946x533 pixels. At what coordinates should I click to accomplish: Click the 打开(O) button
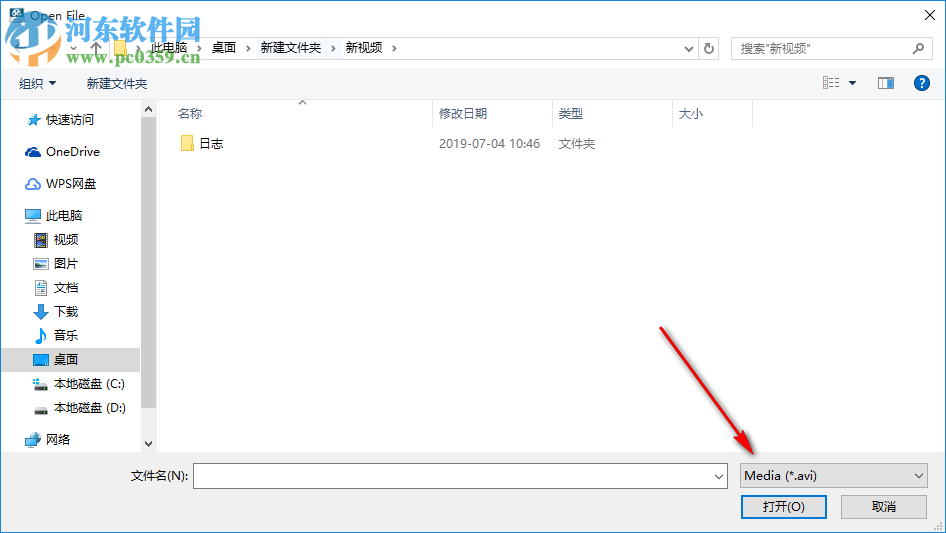(784, 506)
